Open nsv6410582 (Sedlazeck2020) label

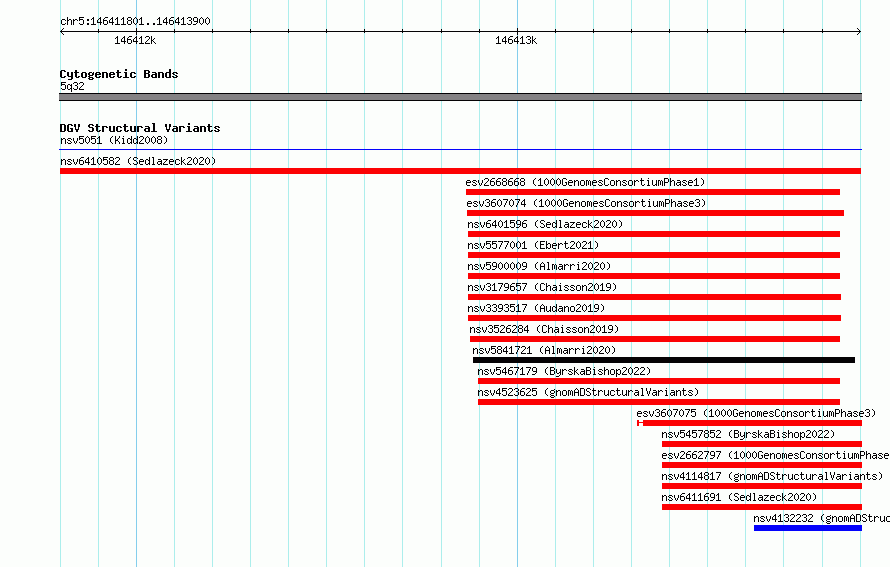coord(138,161)
